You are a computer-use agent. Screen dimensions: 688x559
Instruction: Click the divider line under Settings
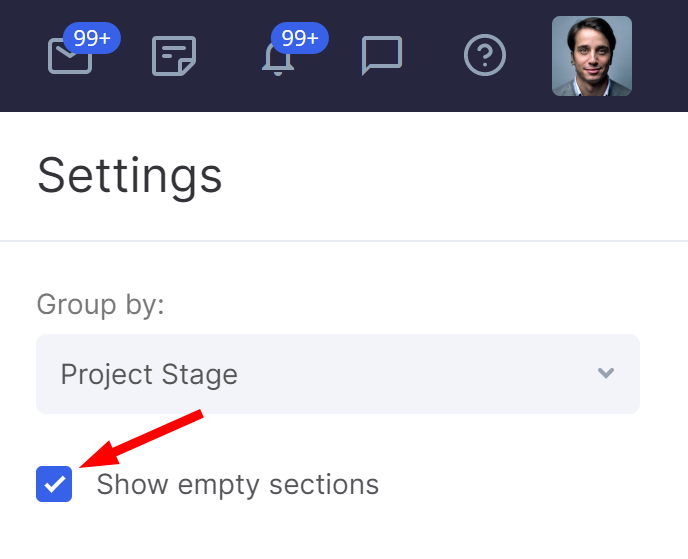pyautogui.click(x=344, y=241)
